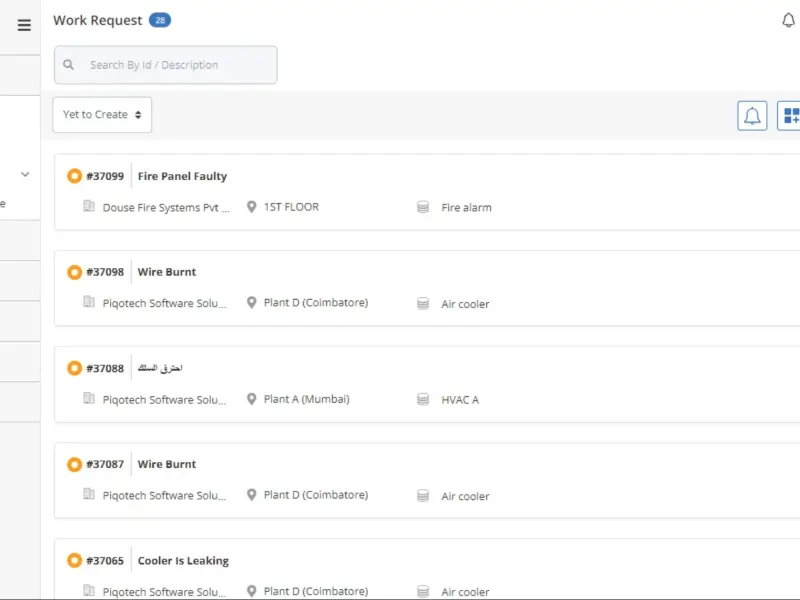Click the blue grid add-widget icon
Viewport: 800px width, 600px height.
tap(791, 116)
